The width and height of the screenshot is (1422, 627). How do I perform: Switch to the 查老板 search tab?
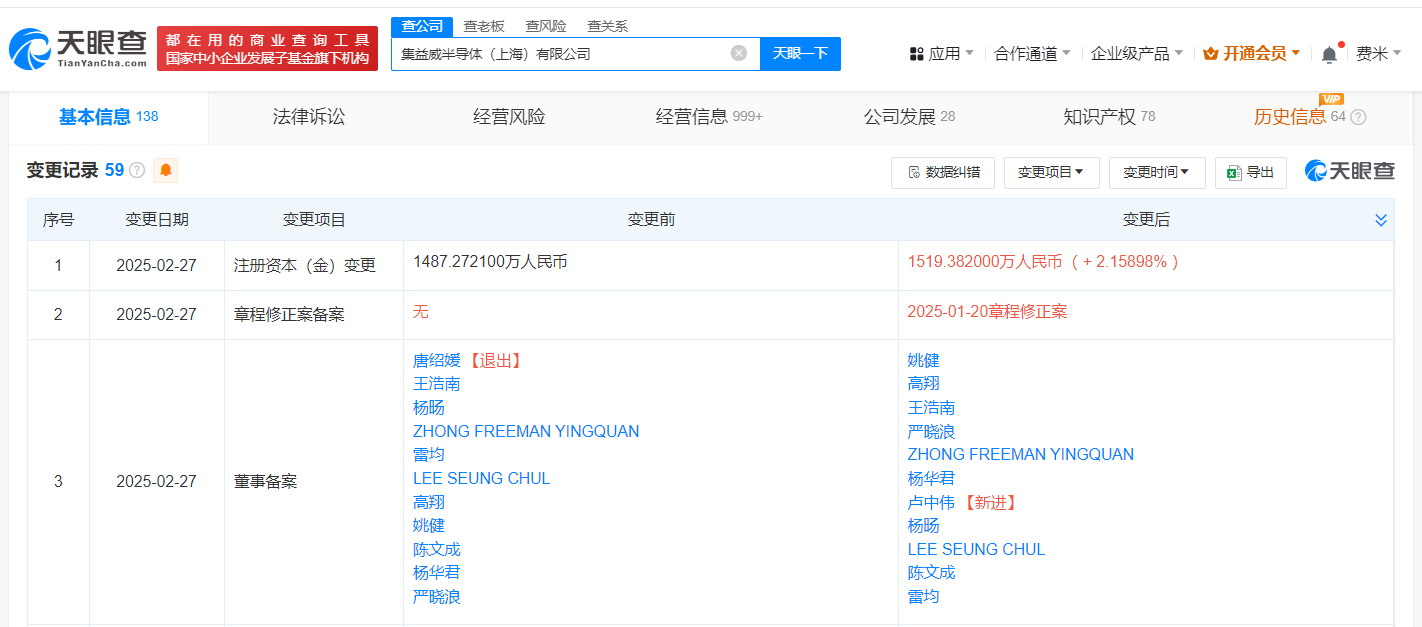click(x=484, y=26)
